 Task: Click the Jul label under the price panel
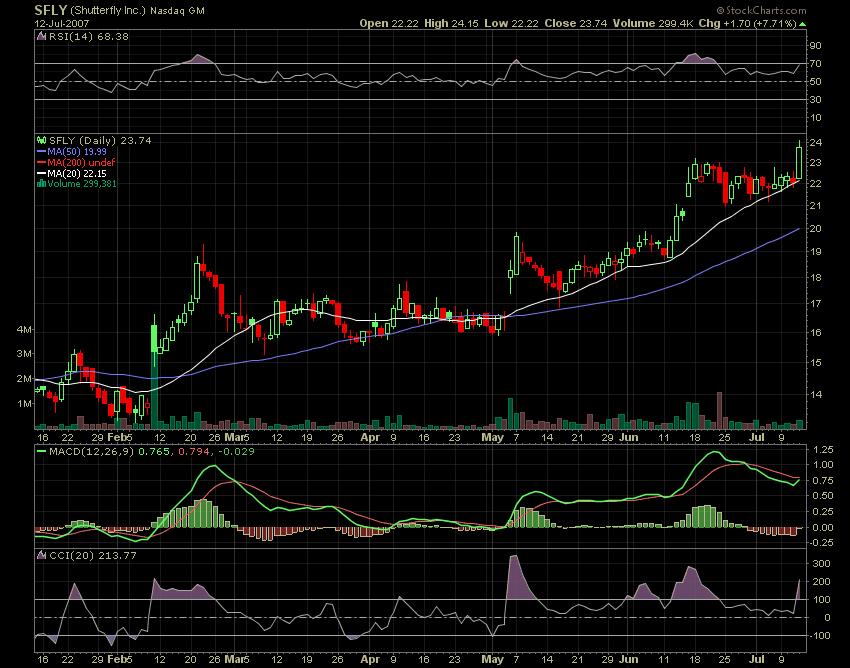pyautogui.click(x=757, y=437)
